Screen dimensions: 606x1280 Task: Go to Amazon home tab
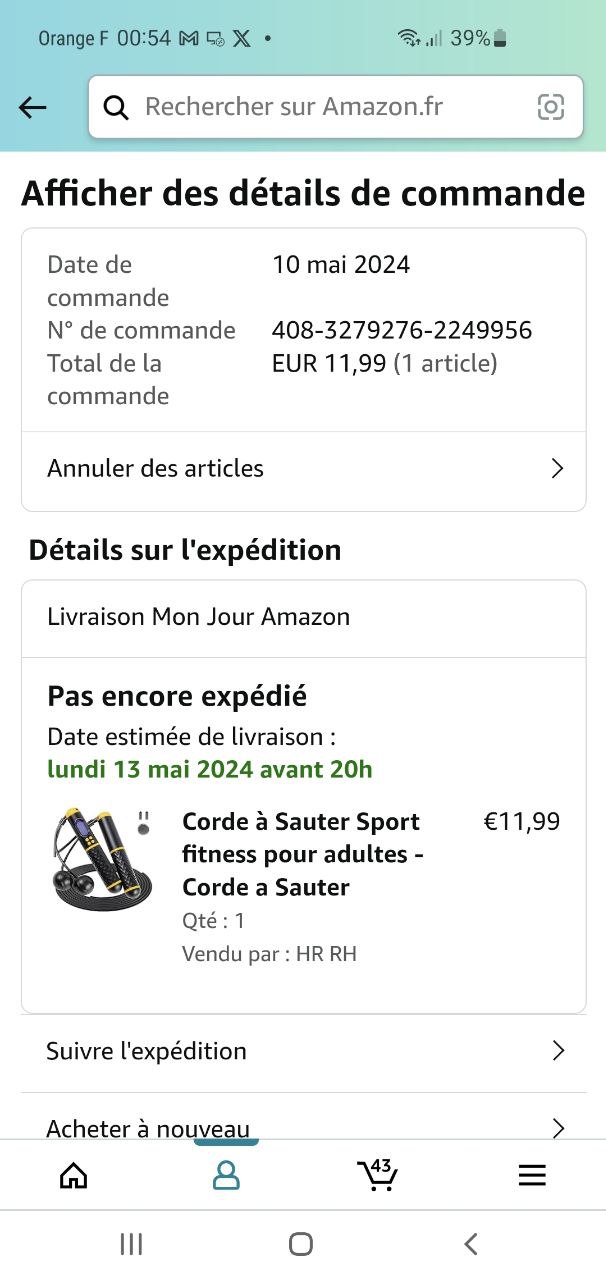pos(74,1175)
